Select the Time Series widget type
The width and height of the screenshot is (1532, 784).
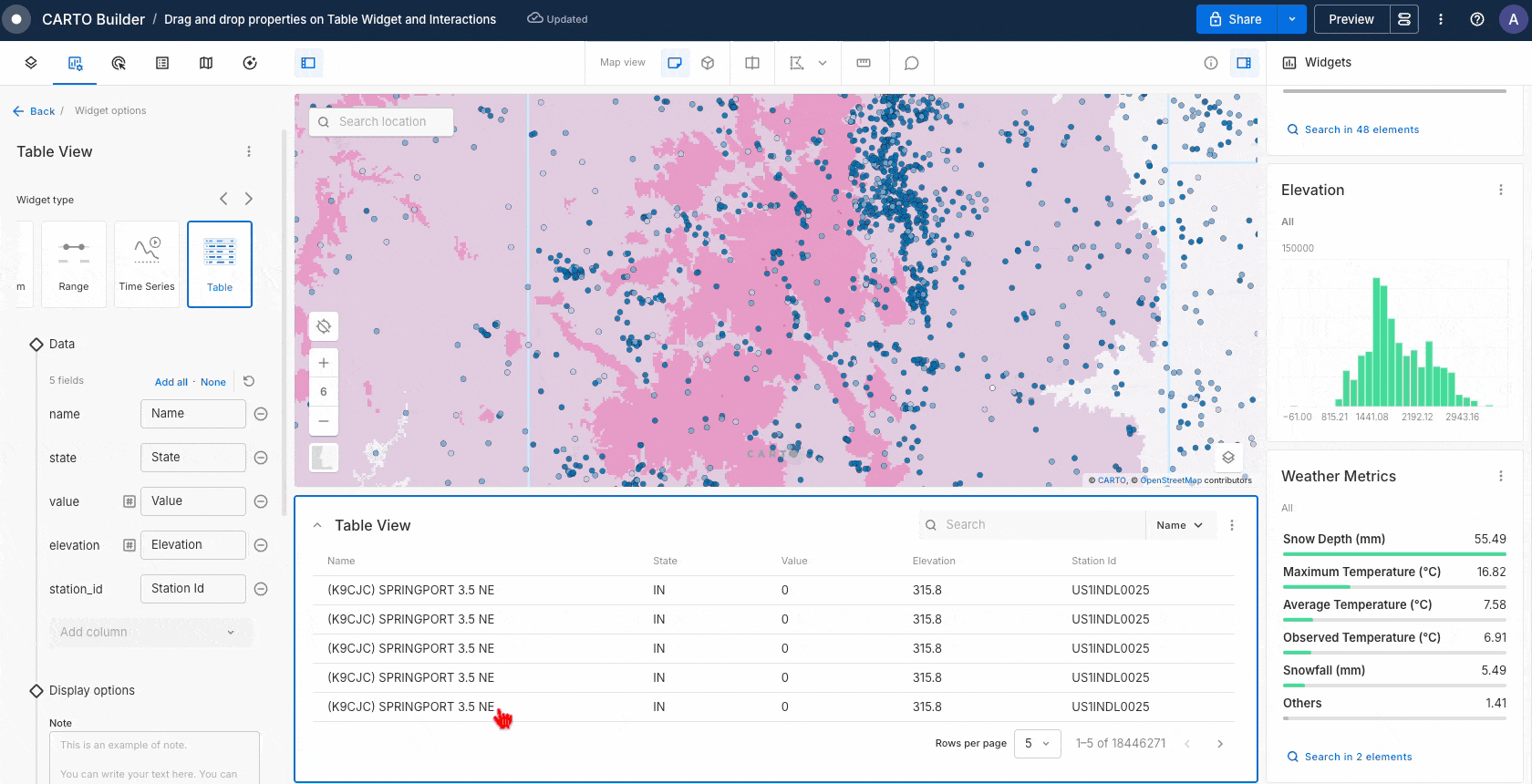tap(147, 264)
